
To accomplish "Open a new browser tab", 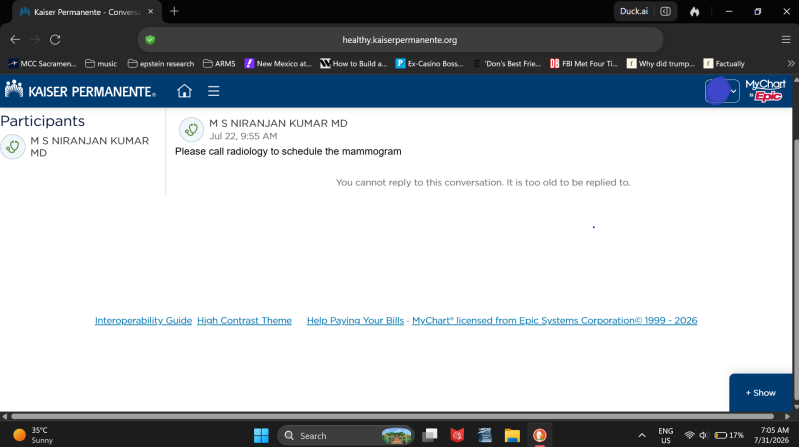I will tap(174, 11).
